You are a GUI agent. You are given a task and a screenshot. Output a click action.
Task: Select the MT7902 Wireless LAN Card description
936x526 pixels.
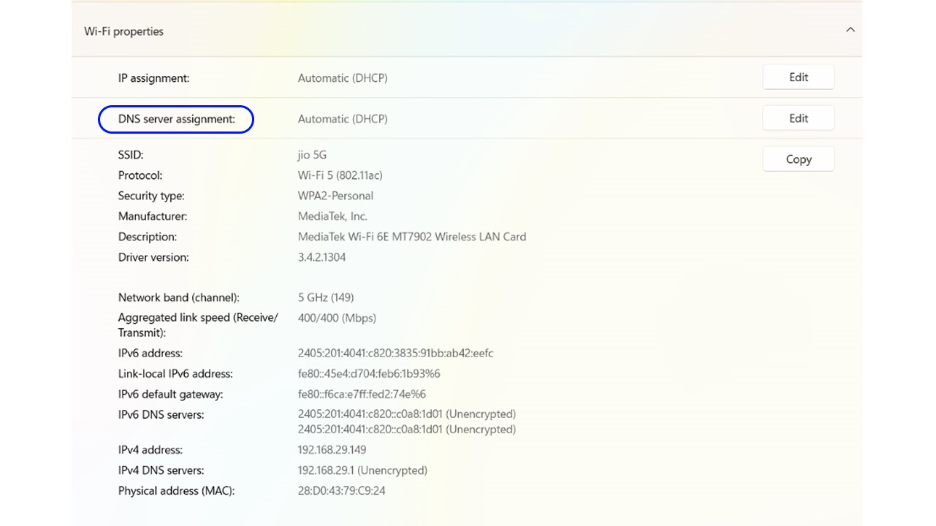[411, 237]
